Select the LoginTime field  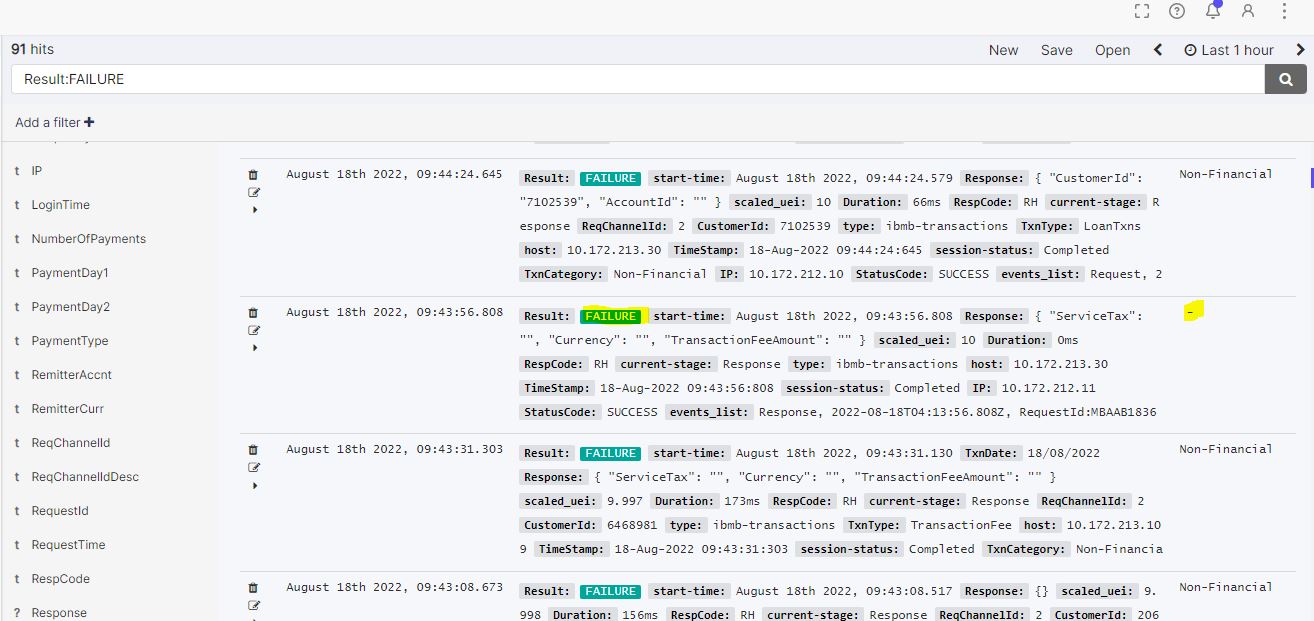point(61,205)
